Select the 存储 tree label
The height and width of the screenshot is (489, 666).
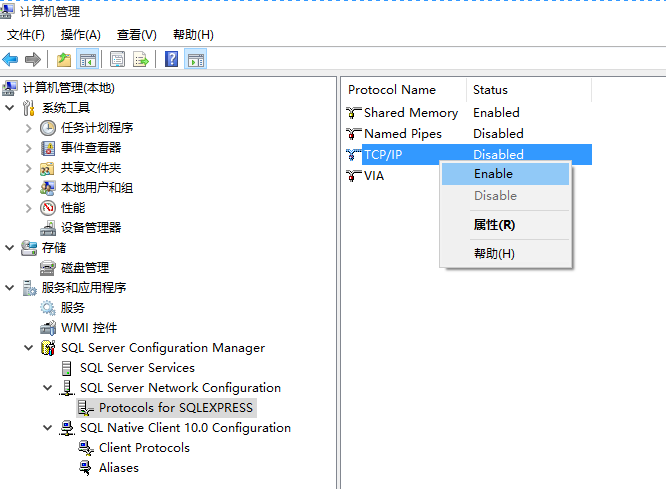point(54,248)
